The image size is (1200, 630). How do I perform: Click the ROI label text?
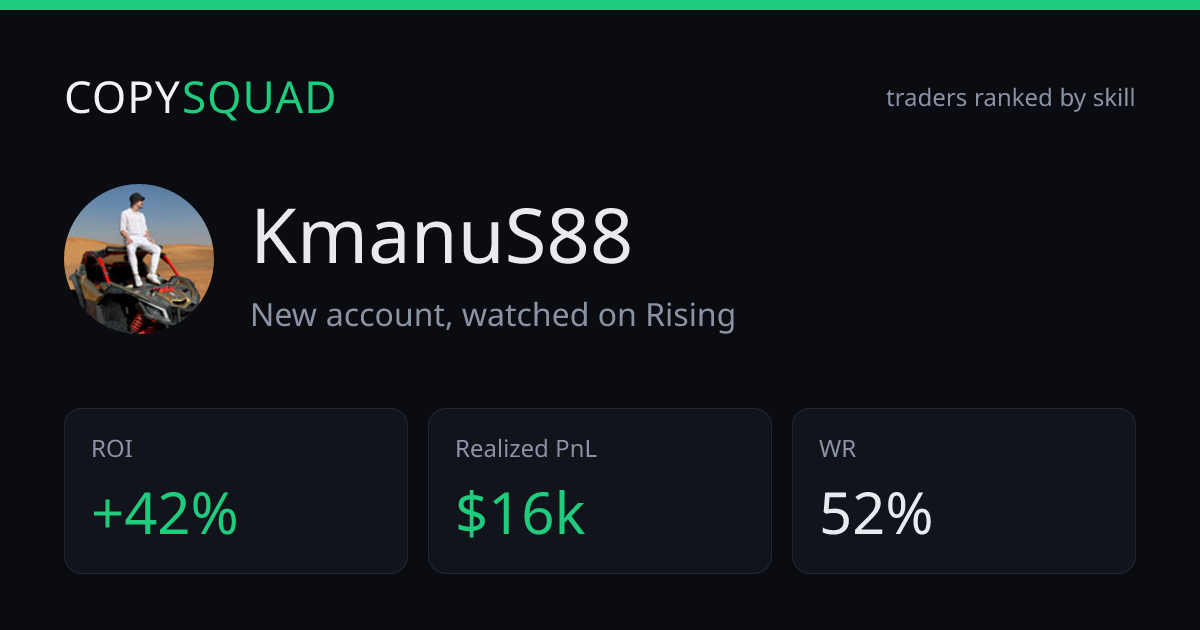(112, 449)
